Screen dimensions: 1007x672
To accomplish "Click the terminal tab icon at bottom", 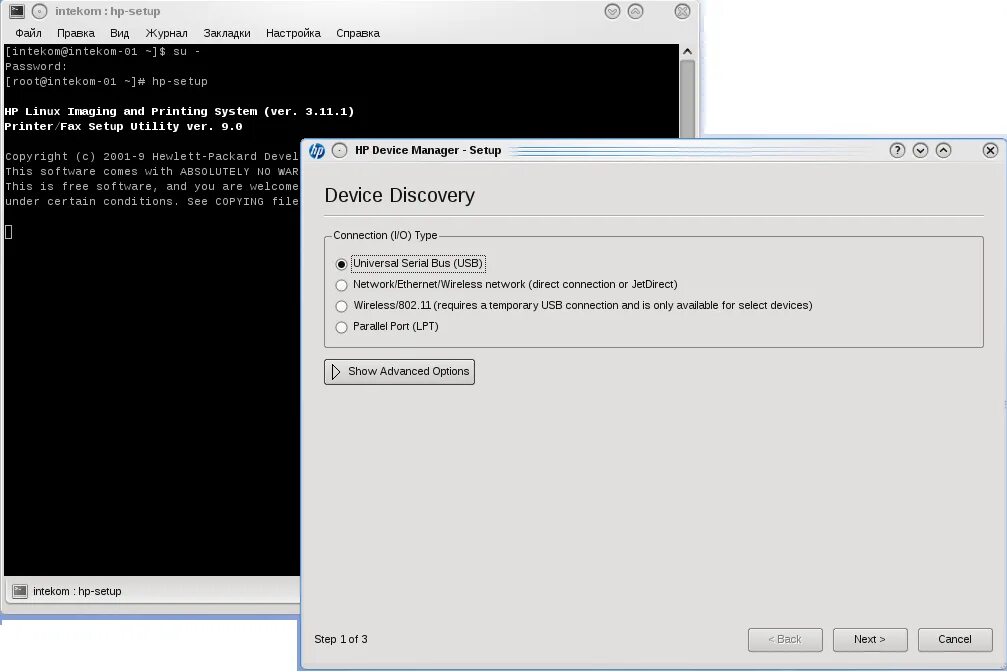I will coord(20,591).
